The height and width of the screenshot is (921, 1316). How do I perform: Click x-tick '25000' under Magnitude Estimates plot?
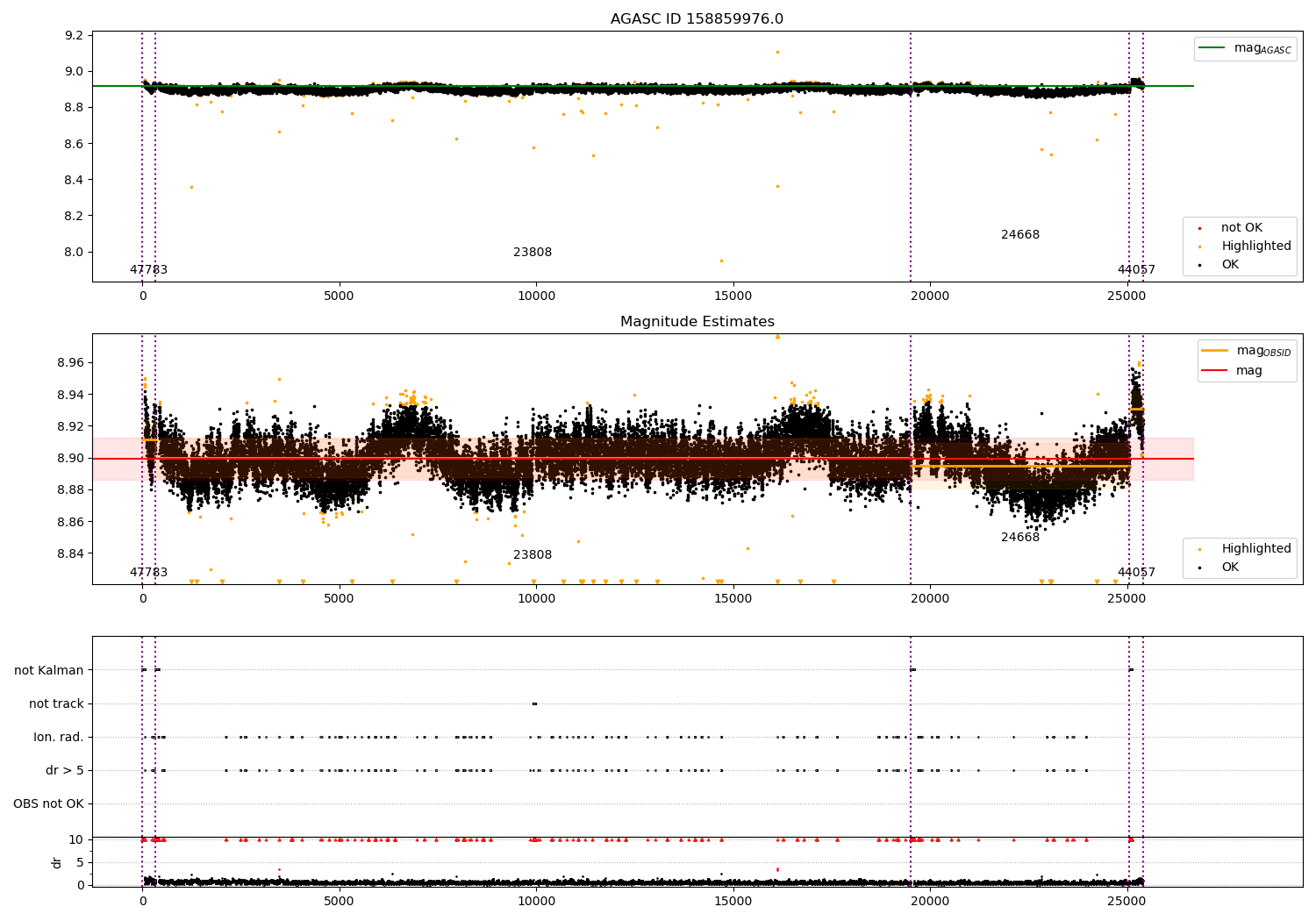coord(1127,598)
